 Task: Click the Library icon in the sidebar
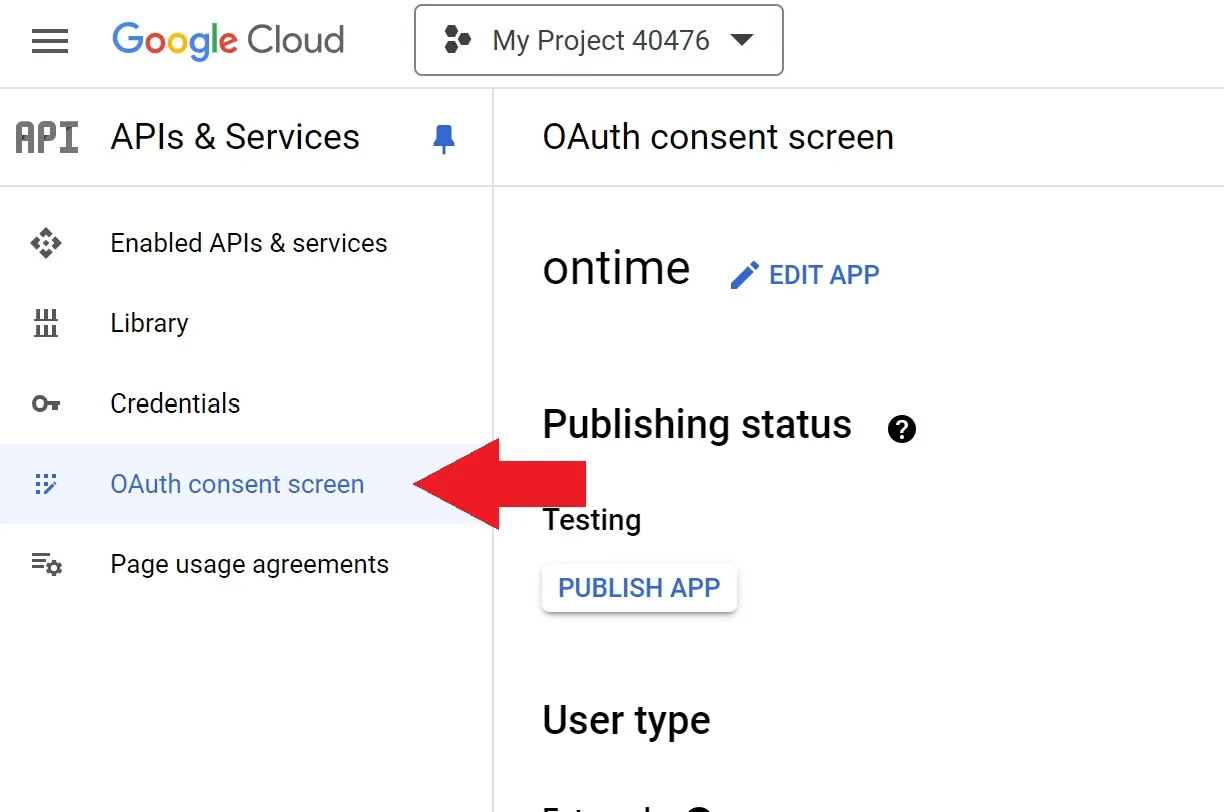click(x=46, y=323)
